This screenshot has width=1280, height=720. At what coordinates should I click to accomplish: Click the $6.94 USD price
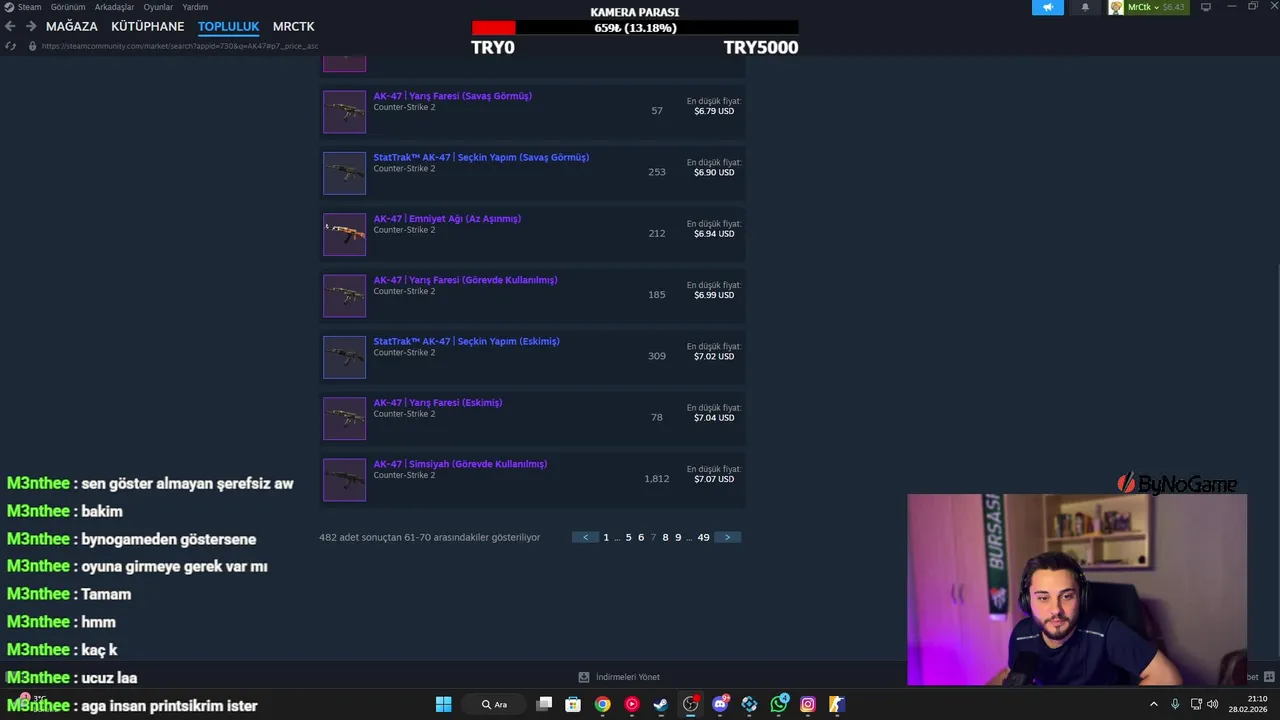tap(714, 233)
